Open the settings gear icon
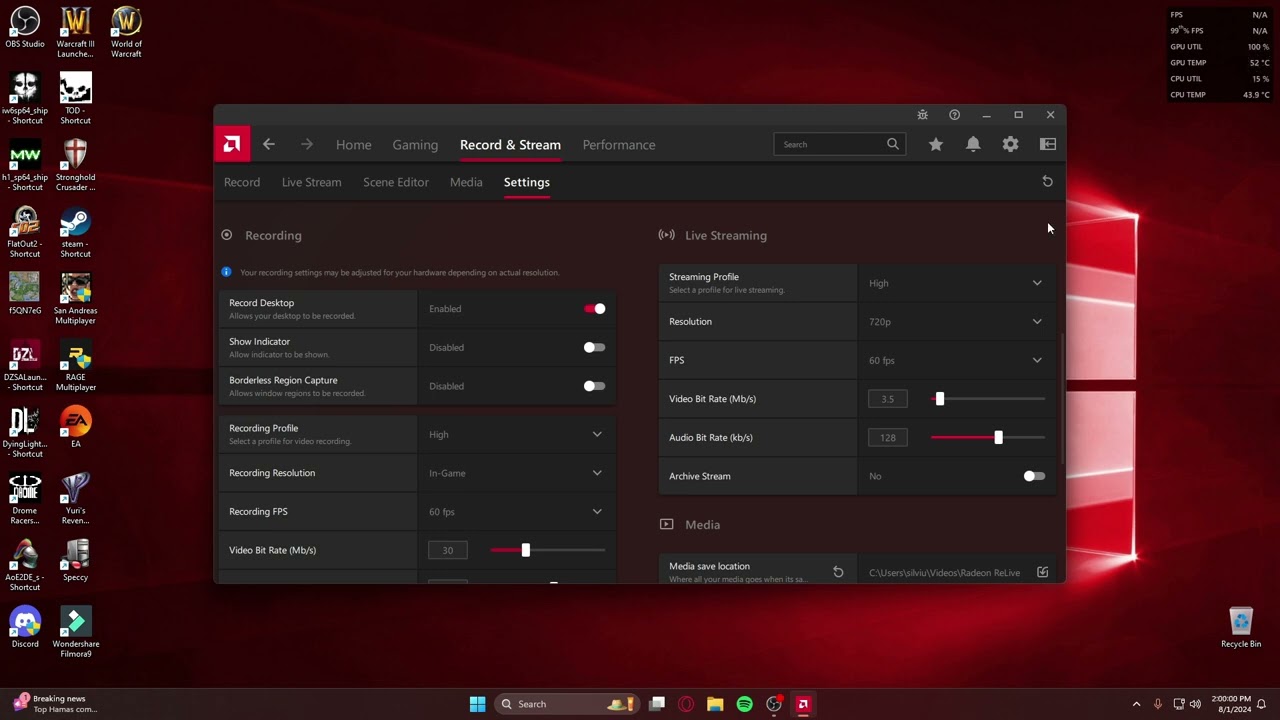The height and width of the screenshot is (720, 1280). click(1011, 144)
